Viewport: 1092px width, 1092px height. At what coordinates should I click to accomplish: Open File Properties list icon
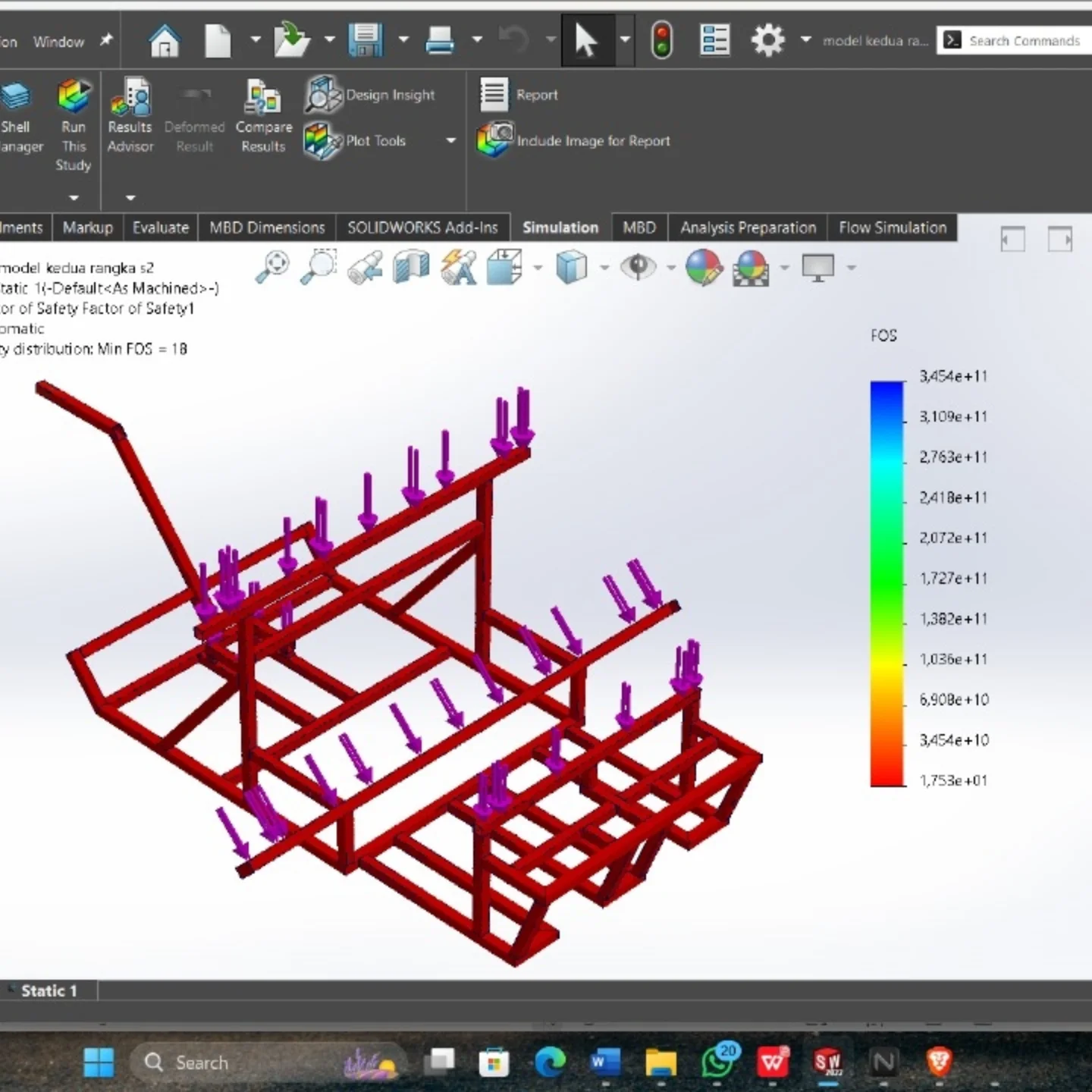pyautogui.click(x=714, y=40)
